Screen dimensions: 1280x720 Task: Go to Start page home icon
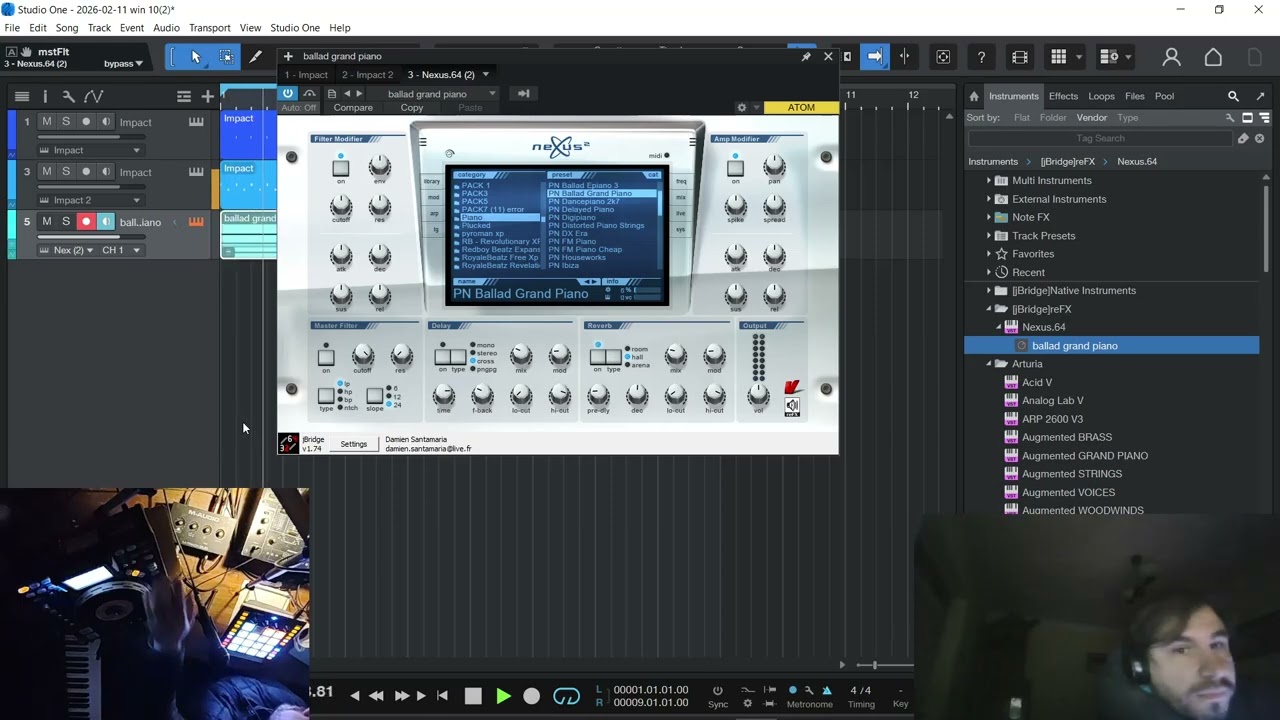[1213, 57]
